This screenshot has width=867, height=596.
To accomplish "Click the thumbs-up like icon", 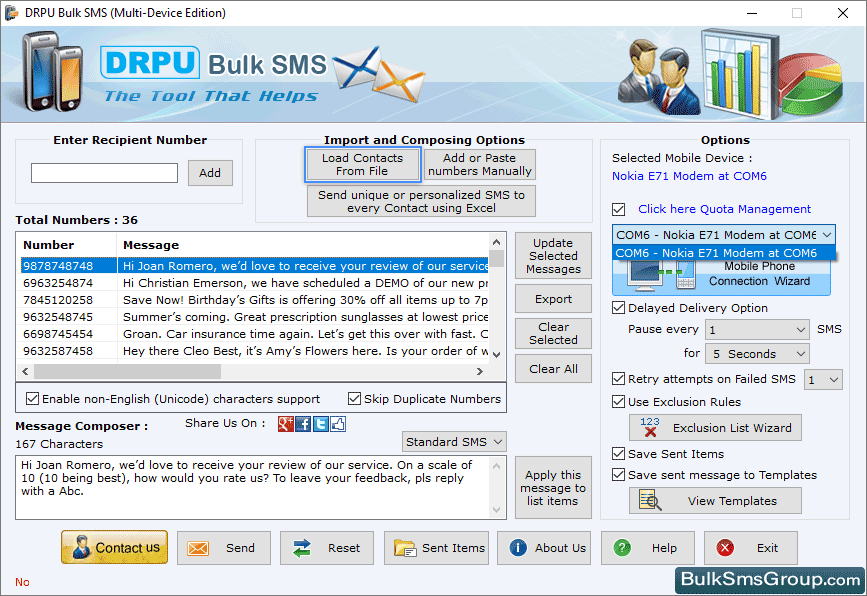I will point(338,424).
